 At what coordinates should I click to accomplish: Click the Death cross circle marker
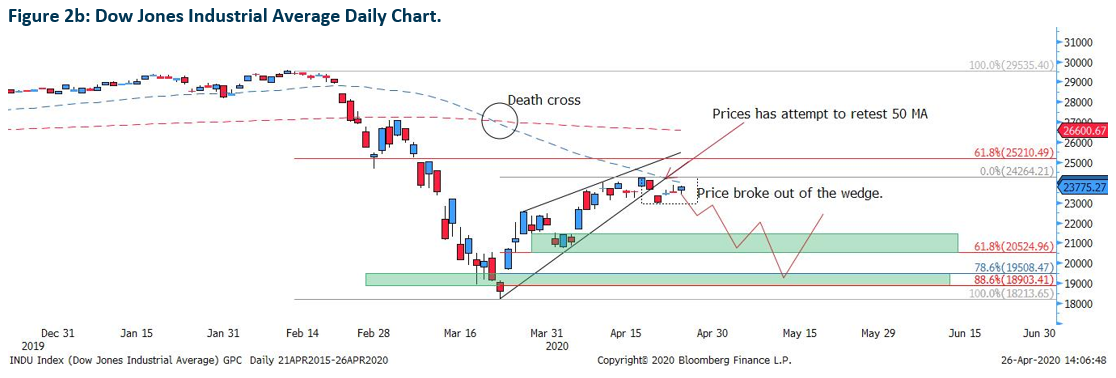coord(499,119)
